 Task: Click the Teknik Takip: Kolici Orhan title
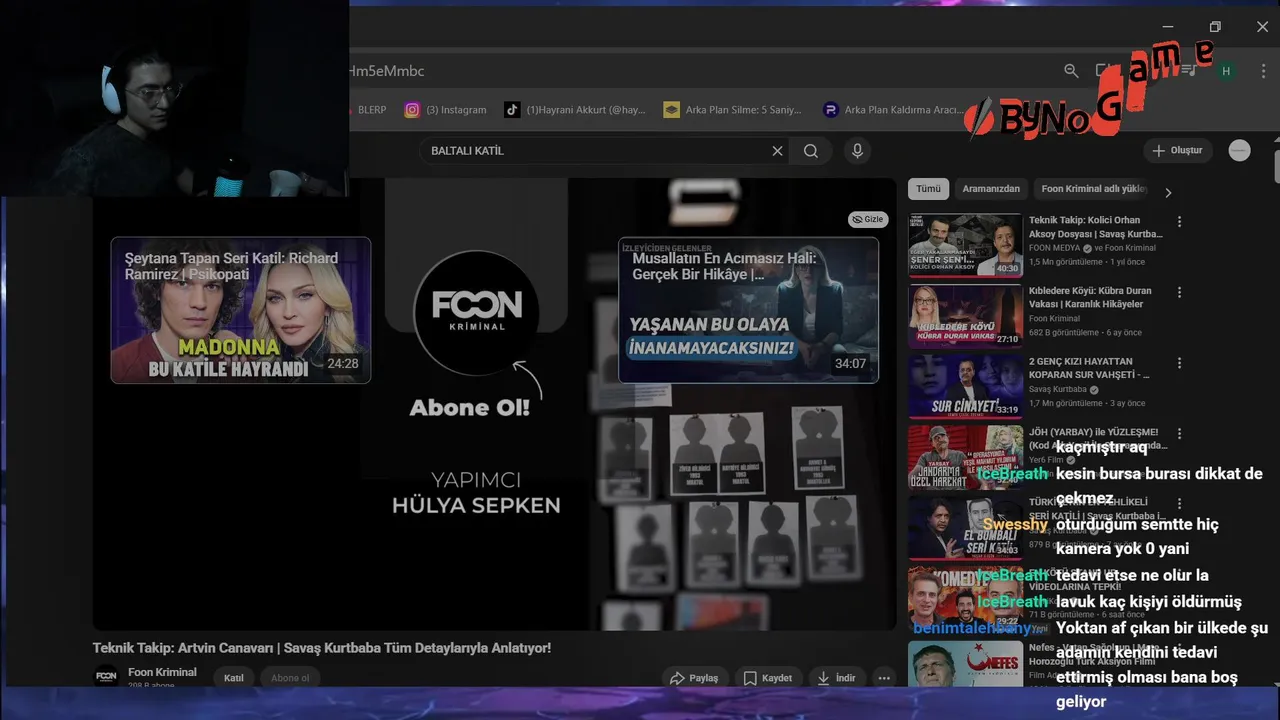[x=1095, y=227]
